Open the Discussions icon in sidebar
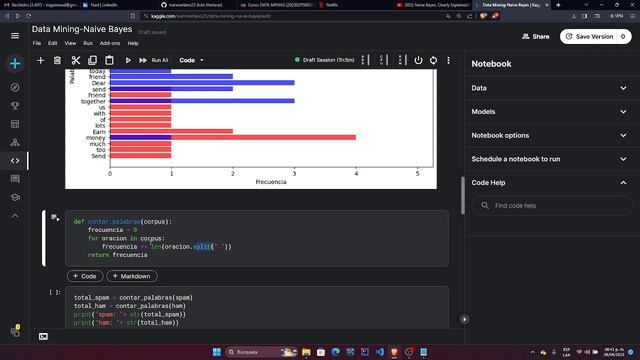Screen dimensions: 640x360 point(15,179)
